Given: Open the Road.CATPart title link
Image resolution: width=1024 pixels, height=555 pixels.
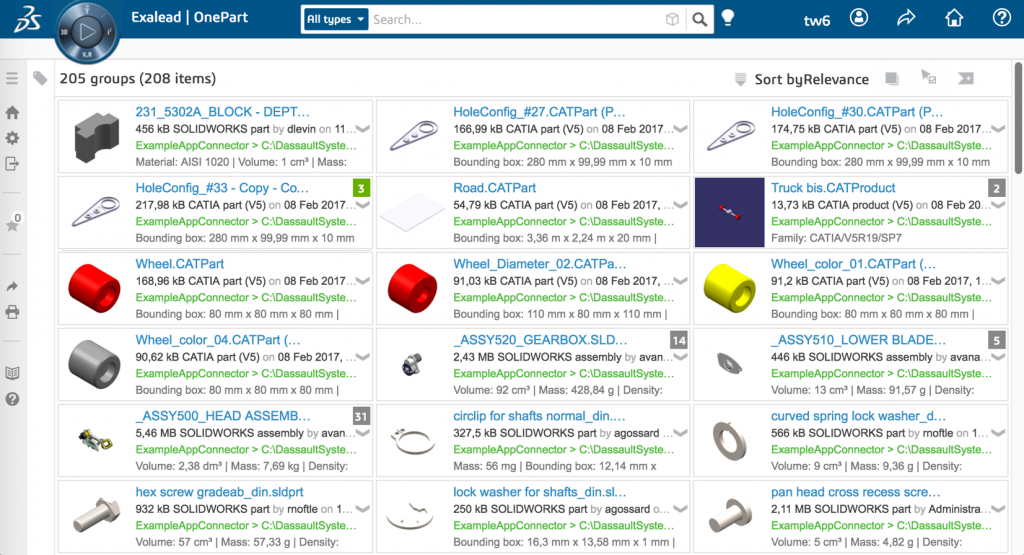Looking at the screenshot, I should click(494, 188).
